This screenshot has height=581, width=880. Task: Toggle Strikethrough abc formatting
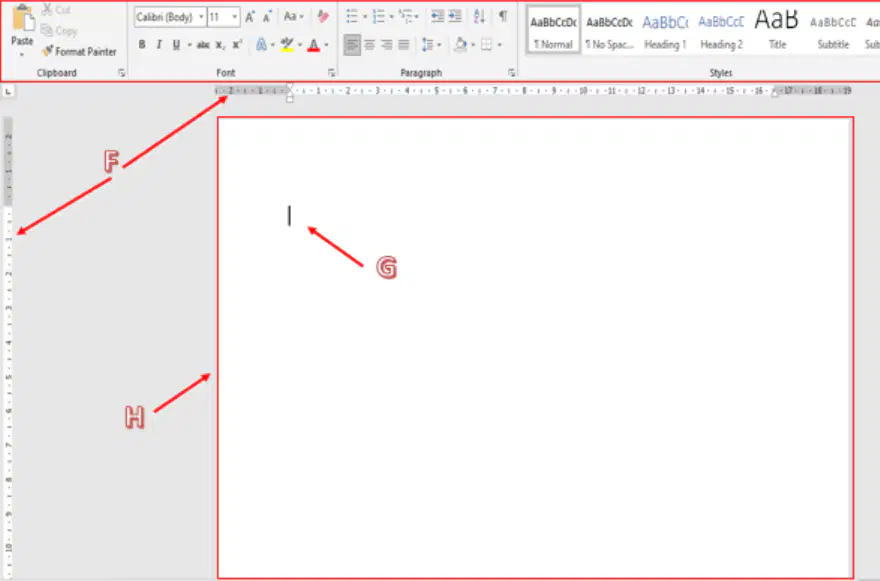coord(203,45)
